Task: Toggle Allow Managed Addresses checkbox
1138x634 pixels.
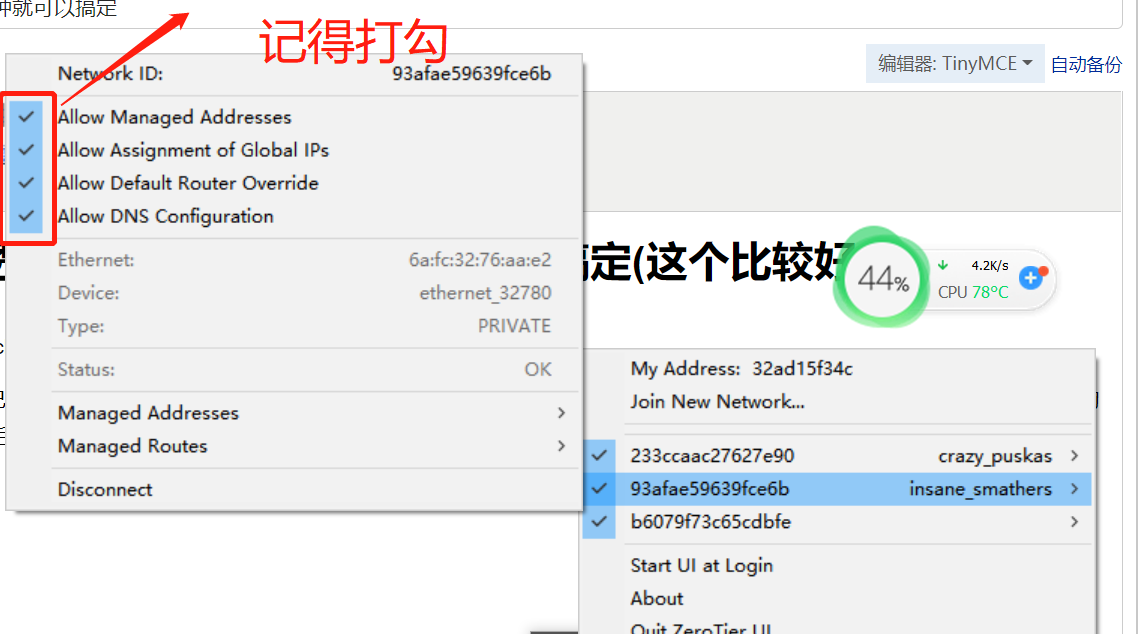Action: pyautogui.click(x=26, y=117)
